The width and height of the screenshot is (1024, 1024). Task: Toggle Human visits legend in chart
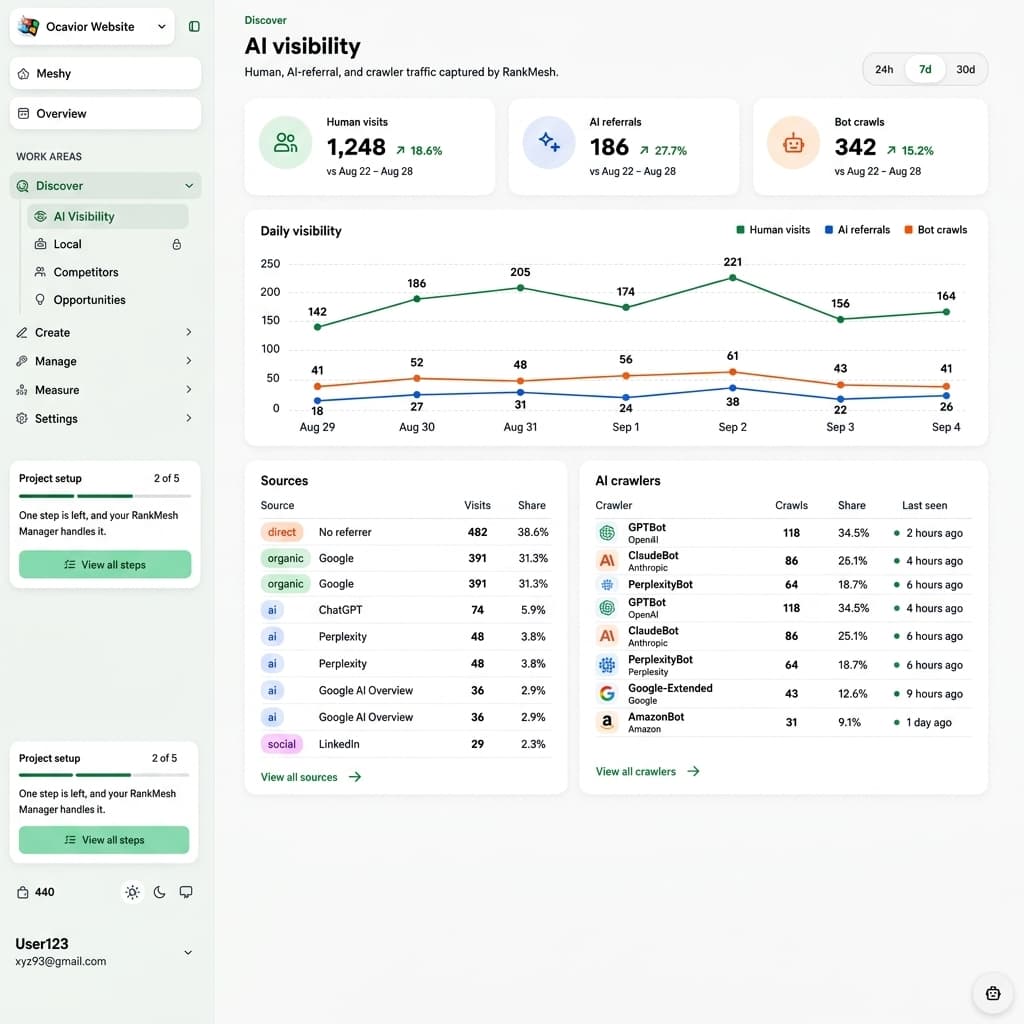tap(773, 230)
